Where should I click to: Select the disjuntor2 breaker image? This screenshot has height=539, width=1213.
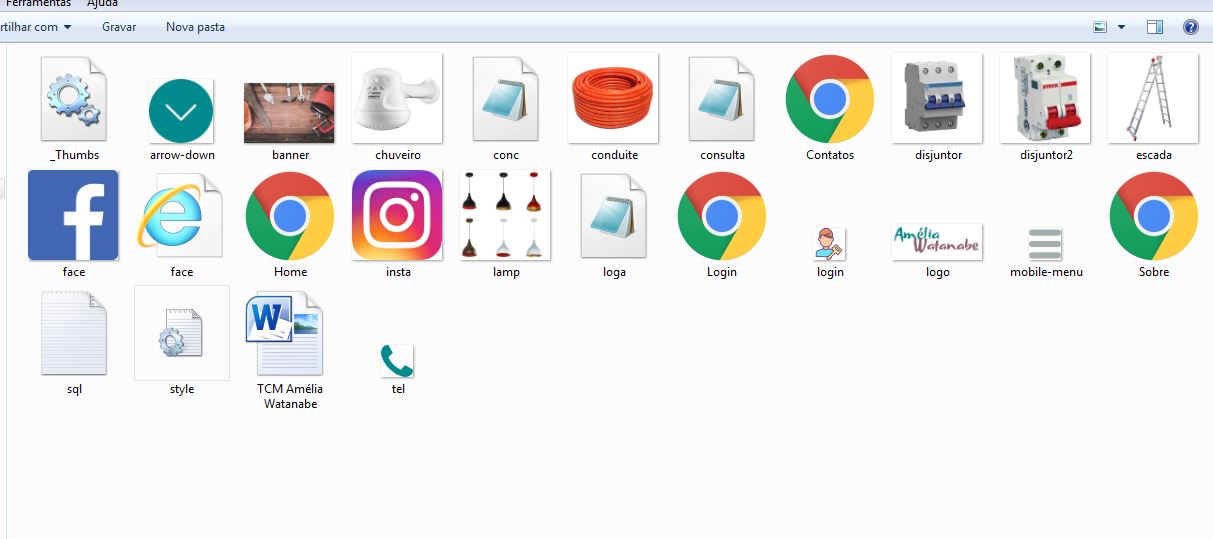(x=1046, y=98)
